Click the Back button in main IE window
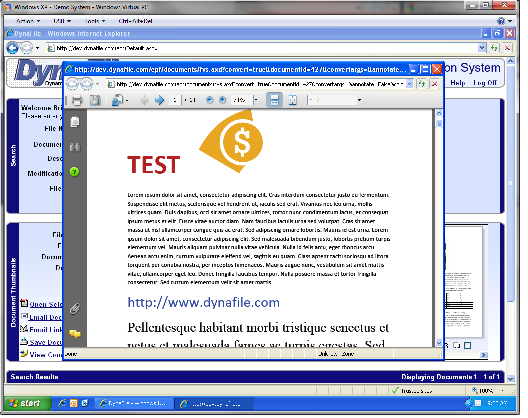The height and width of the screenshot is (418, 528). (x=12, y=48)
